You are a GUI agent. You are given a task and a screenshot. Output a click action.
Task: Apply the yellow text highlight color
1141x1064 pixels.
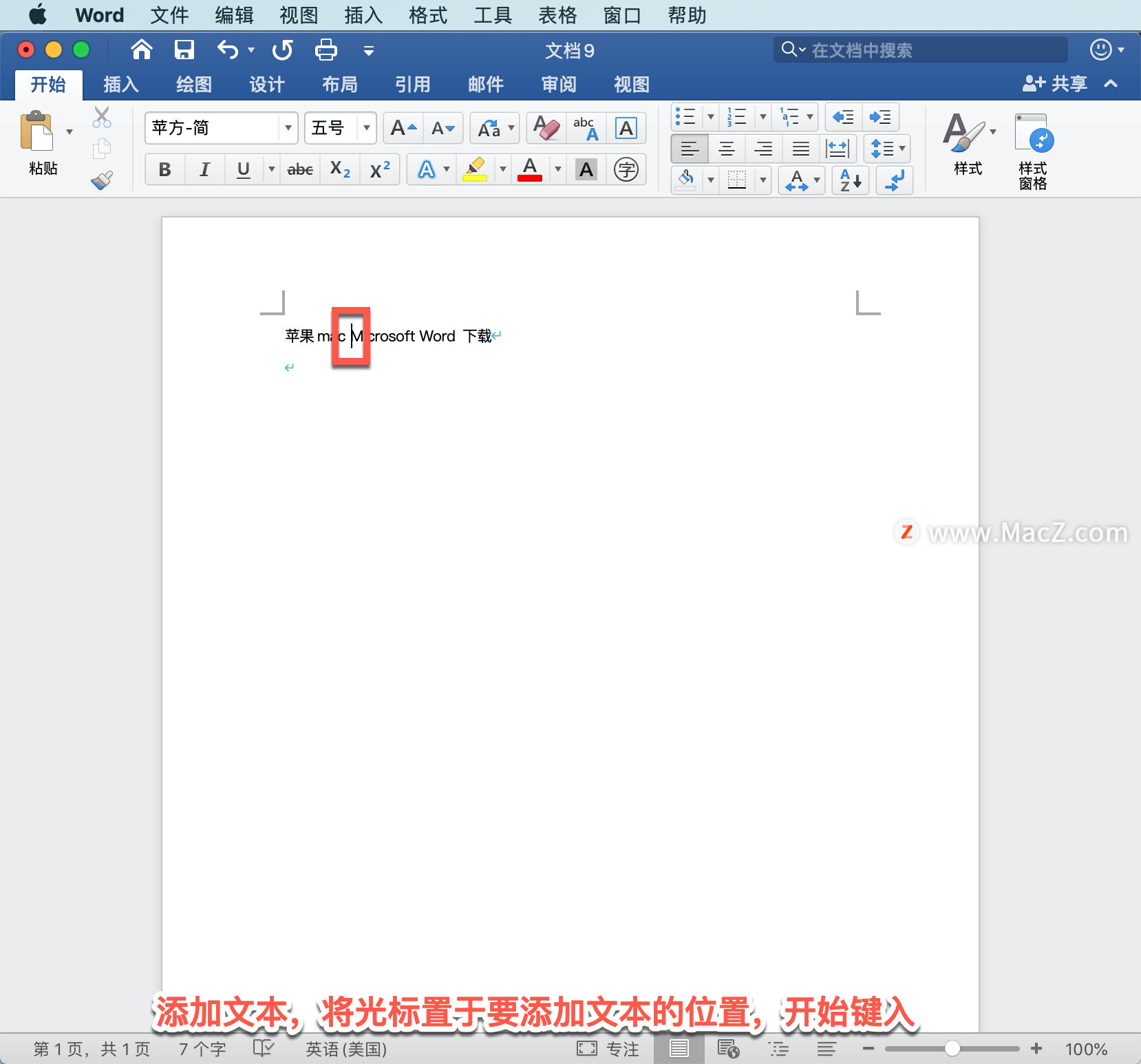pyautogui.click(x=475, y=169)
